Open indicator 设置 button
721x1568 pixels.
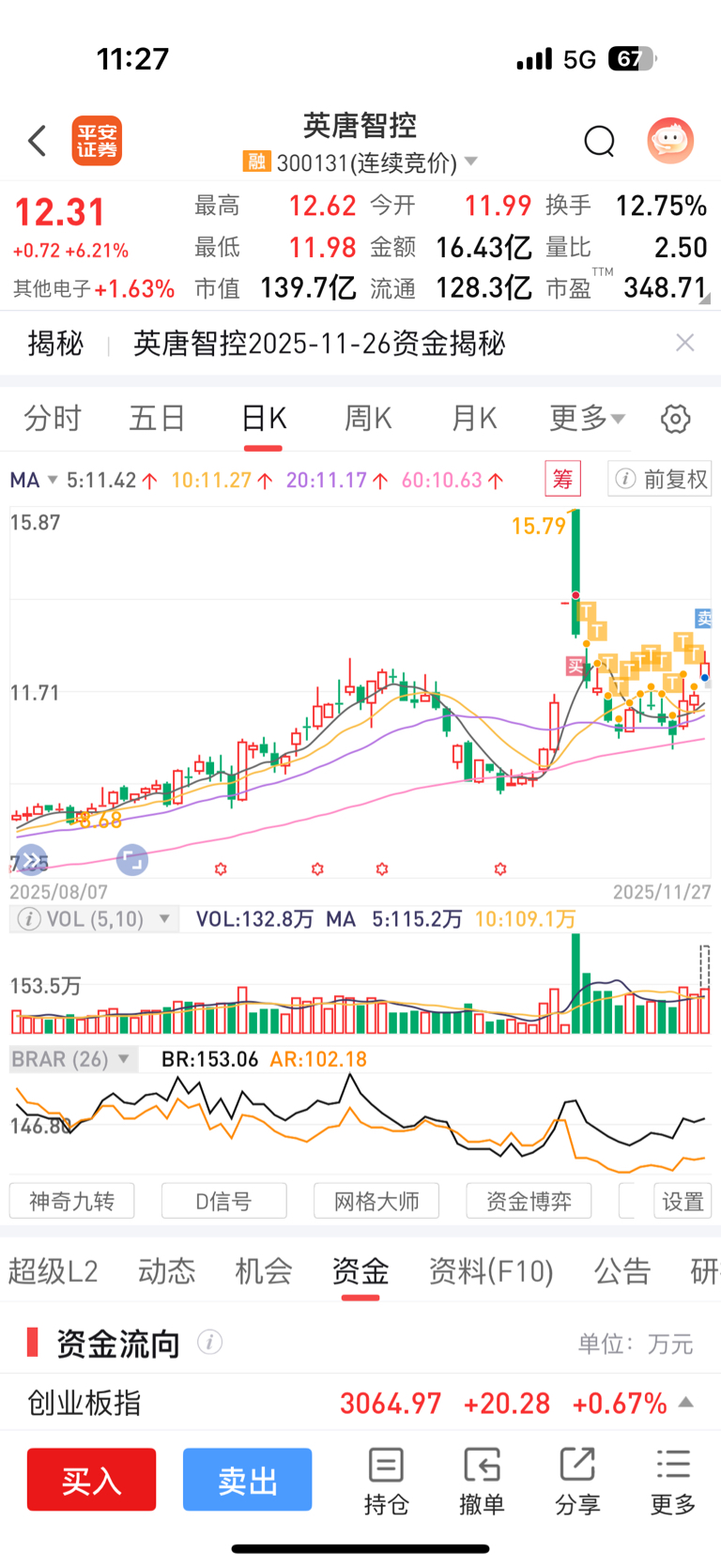[x=683, y=1201]
